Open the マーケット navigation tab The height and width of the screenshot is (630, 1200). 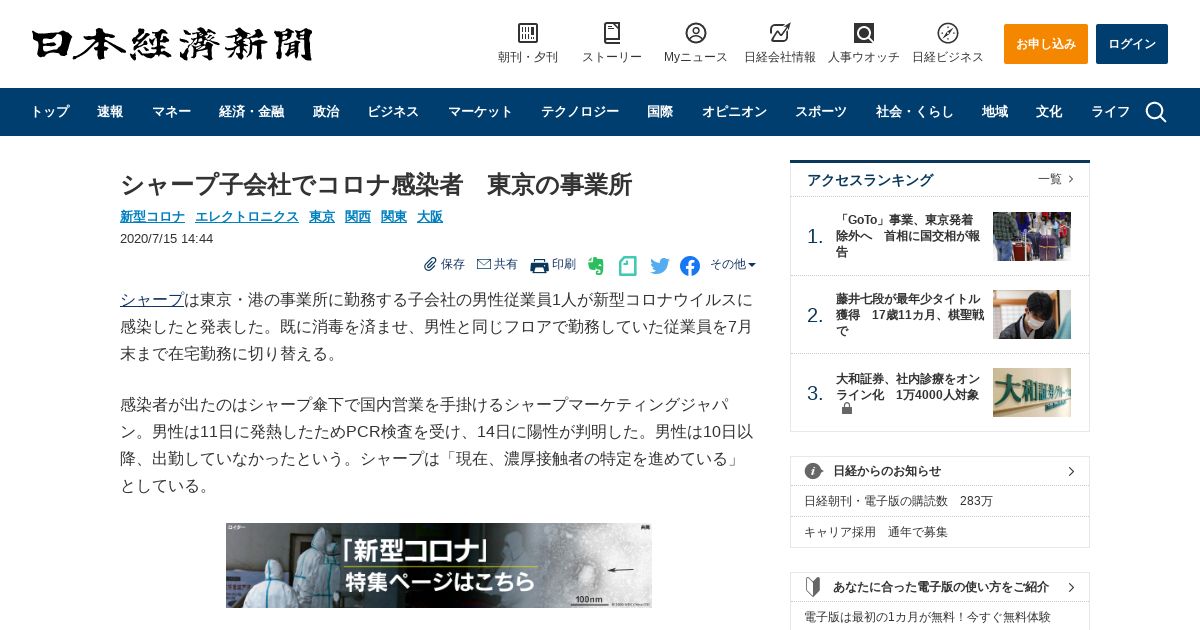click(x=480, y=112)
